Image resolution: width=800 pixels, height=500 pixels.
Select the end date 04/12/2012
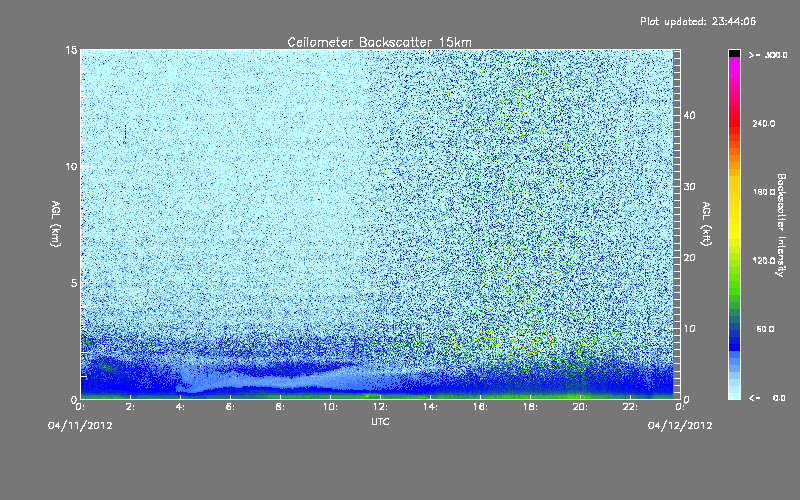coord(680,426)
